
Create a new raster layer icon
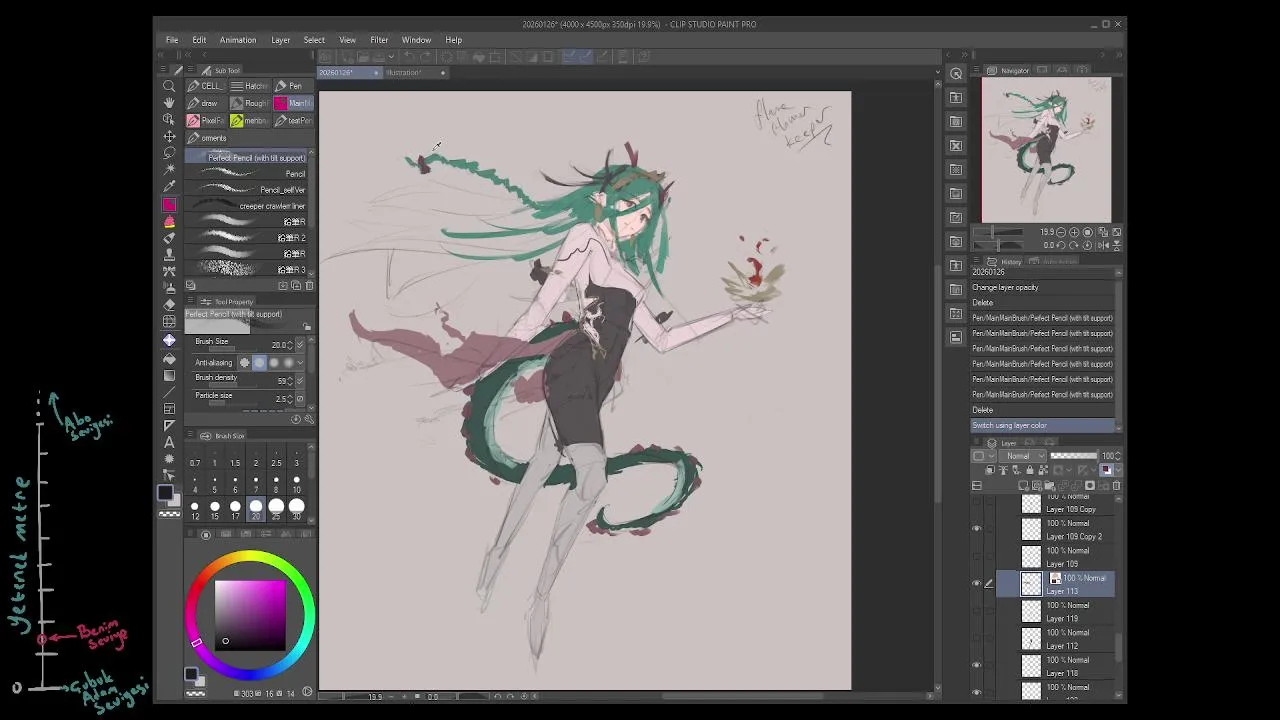tap(1024, 486)
